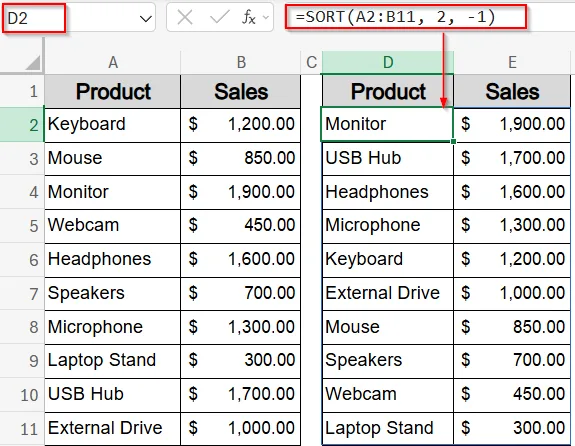Image resolution: width=575 pixels, height=446 pixels.
Task: Select the Mouse cell in column D
Action: tap(388, 327)
